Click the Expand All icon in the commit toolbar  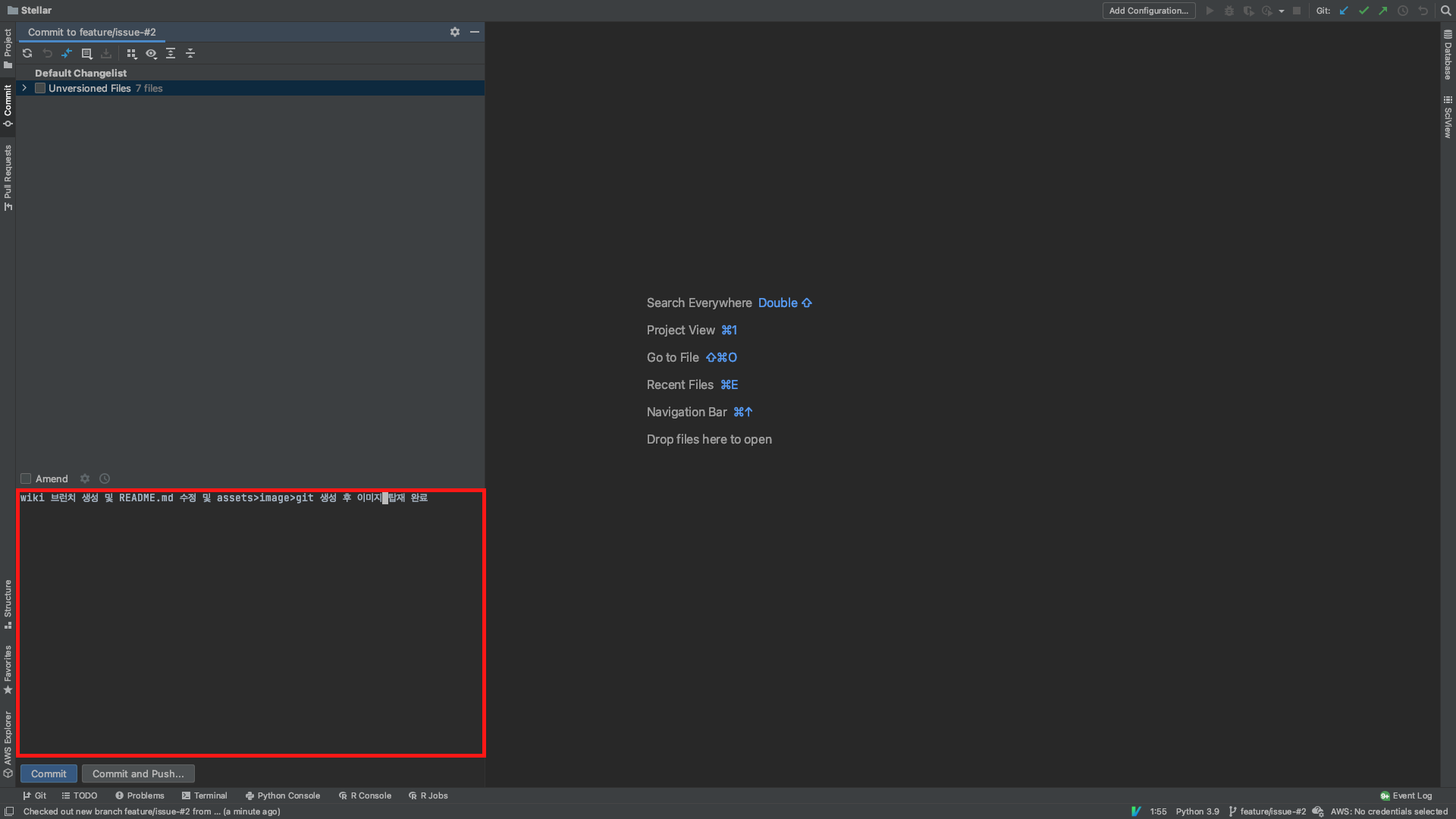click(x=171, y=54)
